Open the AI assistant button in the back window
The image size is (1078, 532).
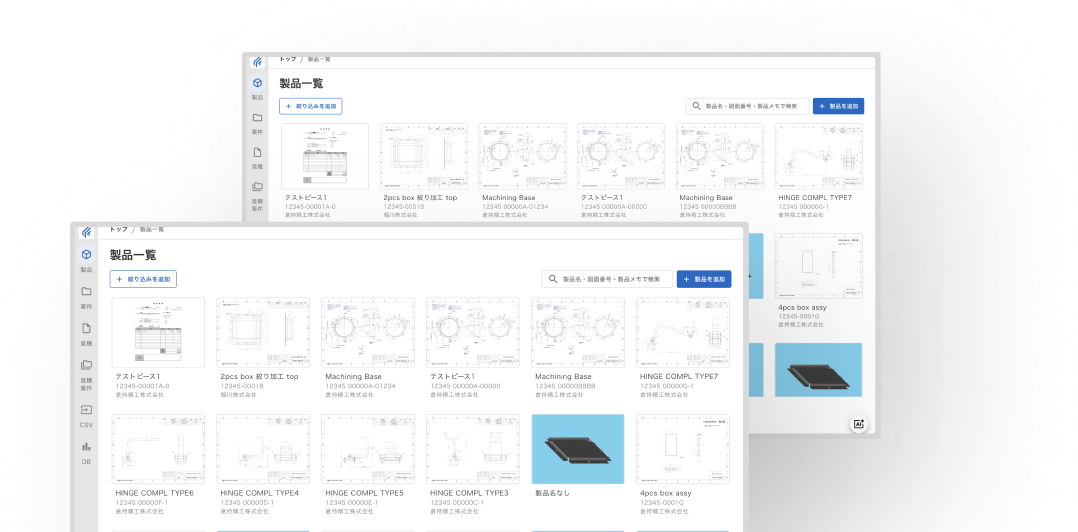859,424
